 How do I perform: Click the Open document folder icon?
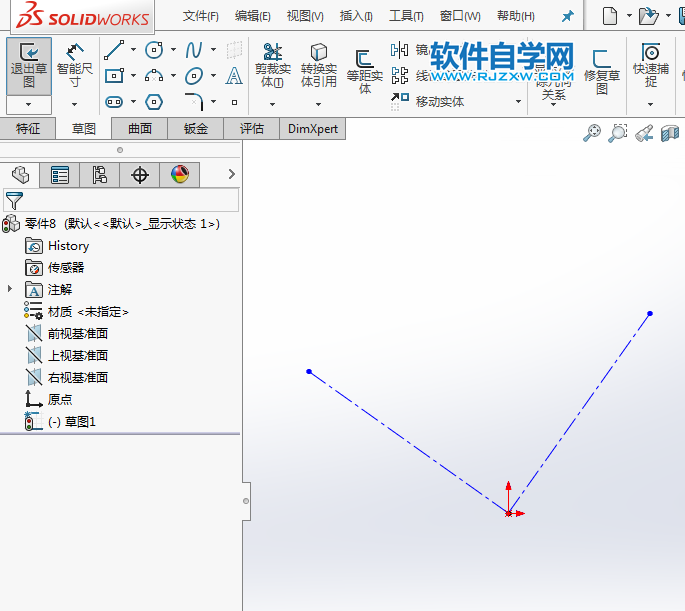pos(648,16)
